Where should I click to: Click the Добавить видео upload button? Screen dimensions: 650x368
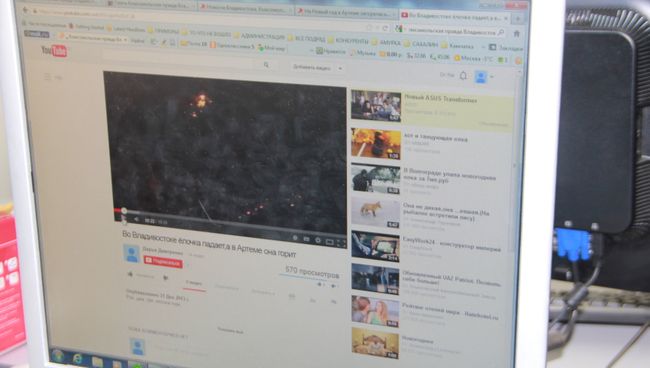(x=311, y=67)
